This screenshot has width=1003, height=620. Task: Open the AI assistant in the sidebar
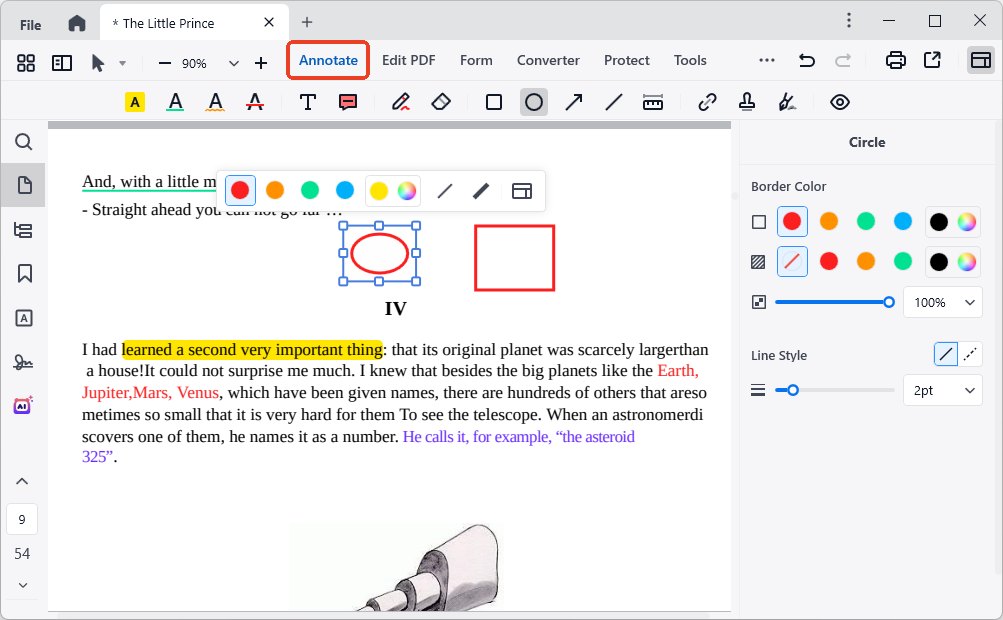click(23, 405)
